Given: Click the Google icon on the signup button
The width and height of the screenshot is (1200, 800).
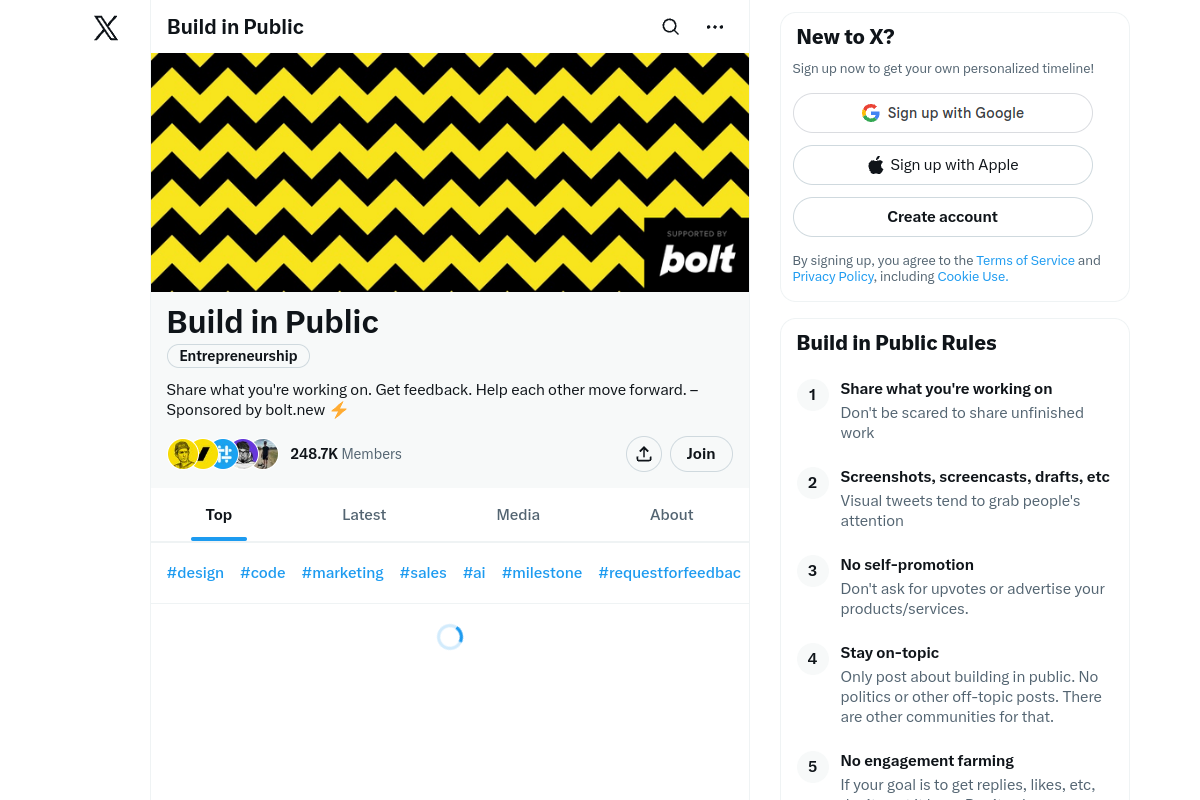Looking at the screenshot, I should (x=870, y=113).
